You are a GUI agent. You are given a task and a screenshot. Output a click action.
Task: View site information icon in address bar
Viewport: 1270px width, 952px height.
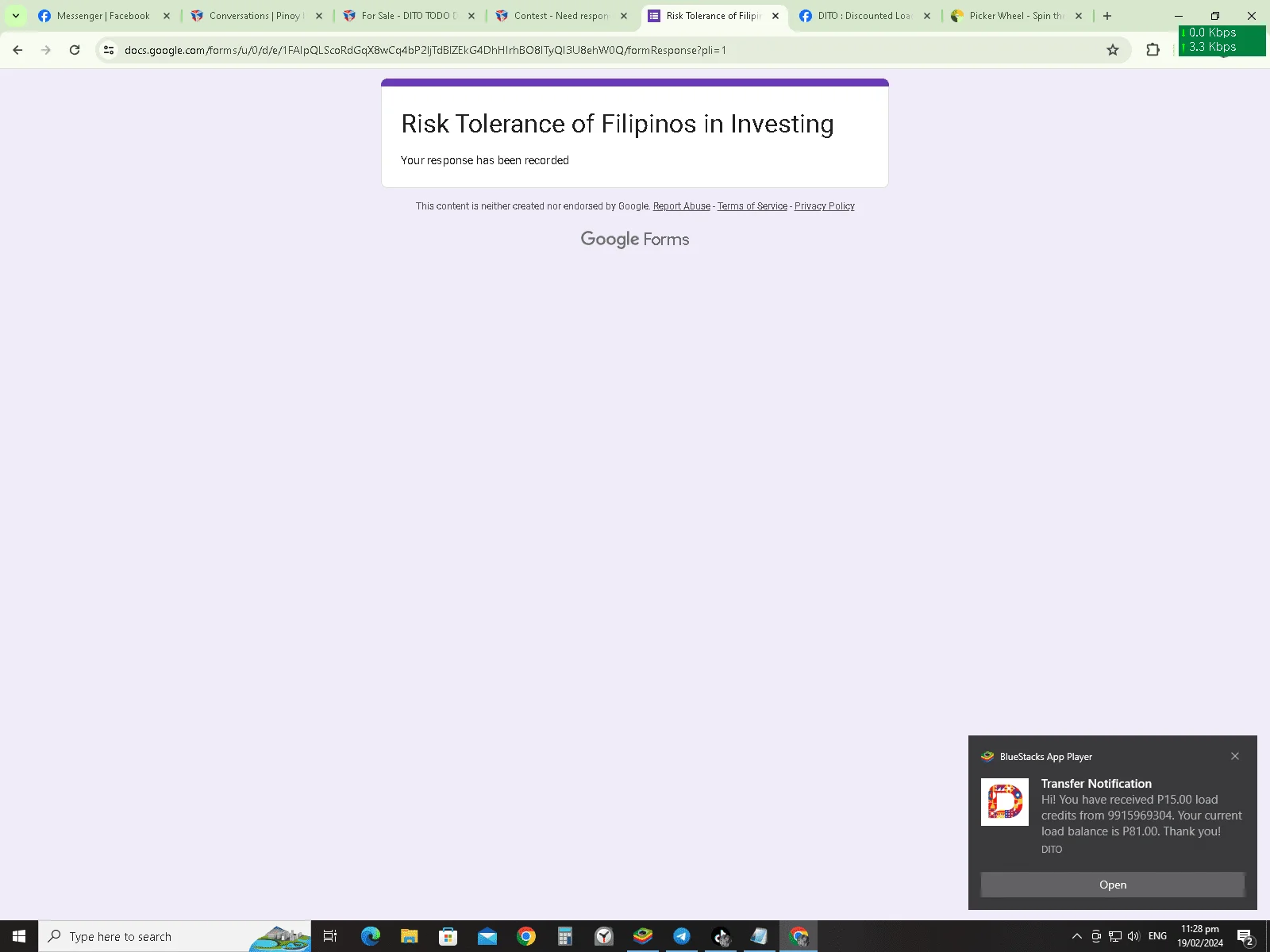click(x=109, y=50)
